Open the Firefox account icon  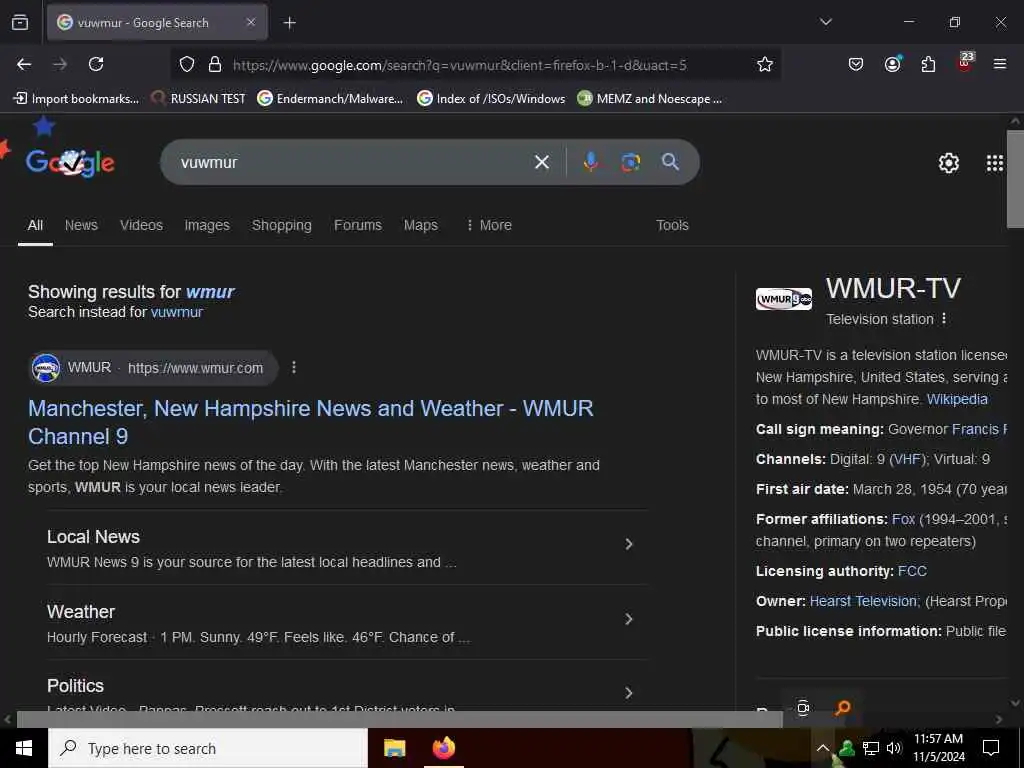coord(892,63)
